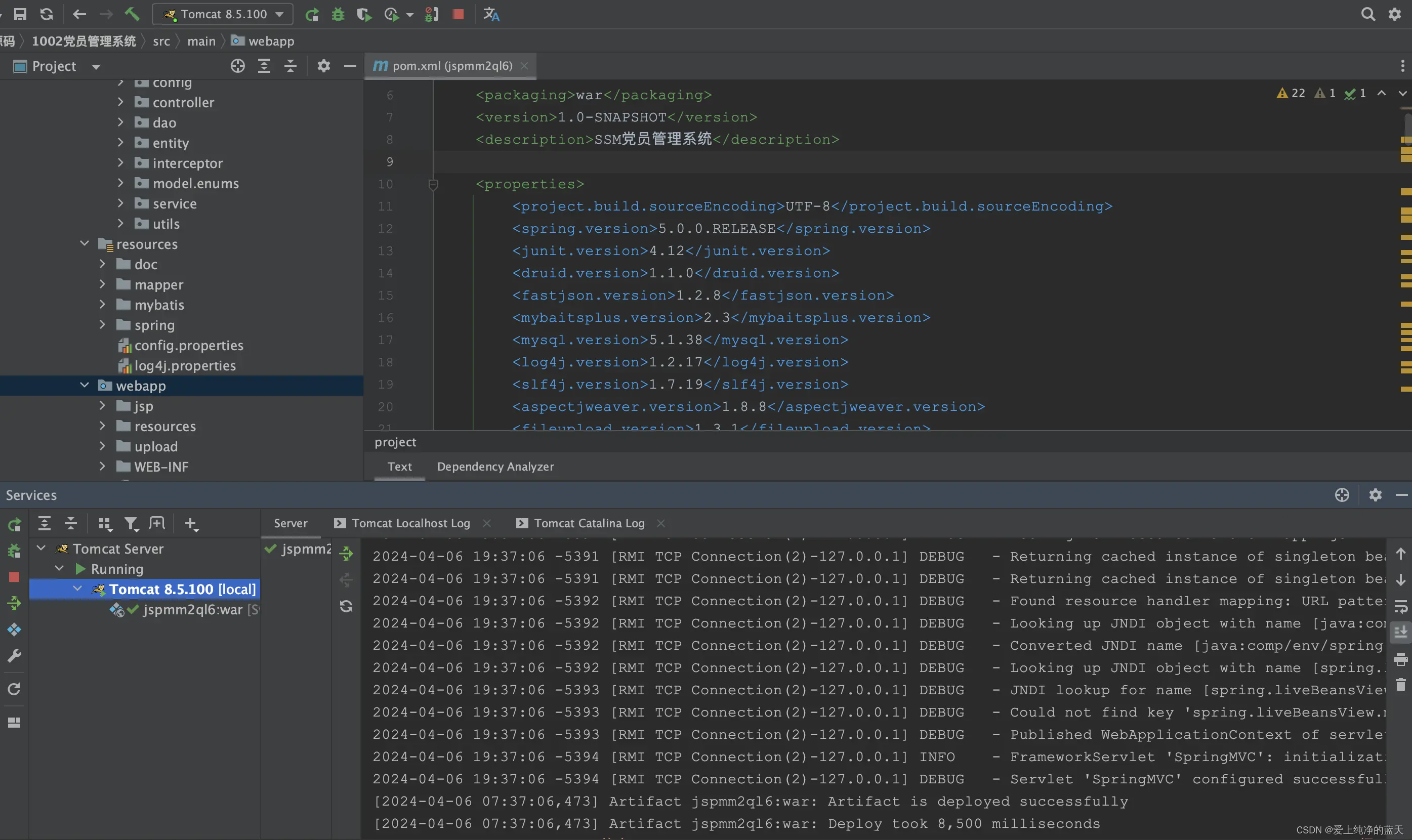The image size is (1412, 840).
Task: Select config.properties file in project tree
Action: click(188, 345)
